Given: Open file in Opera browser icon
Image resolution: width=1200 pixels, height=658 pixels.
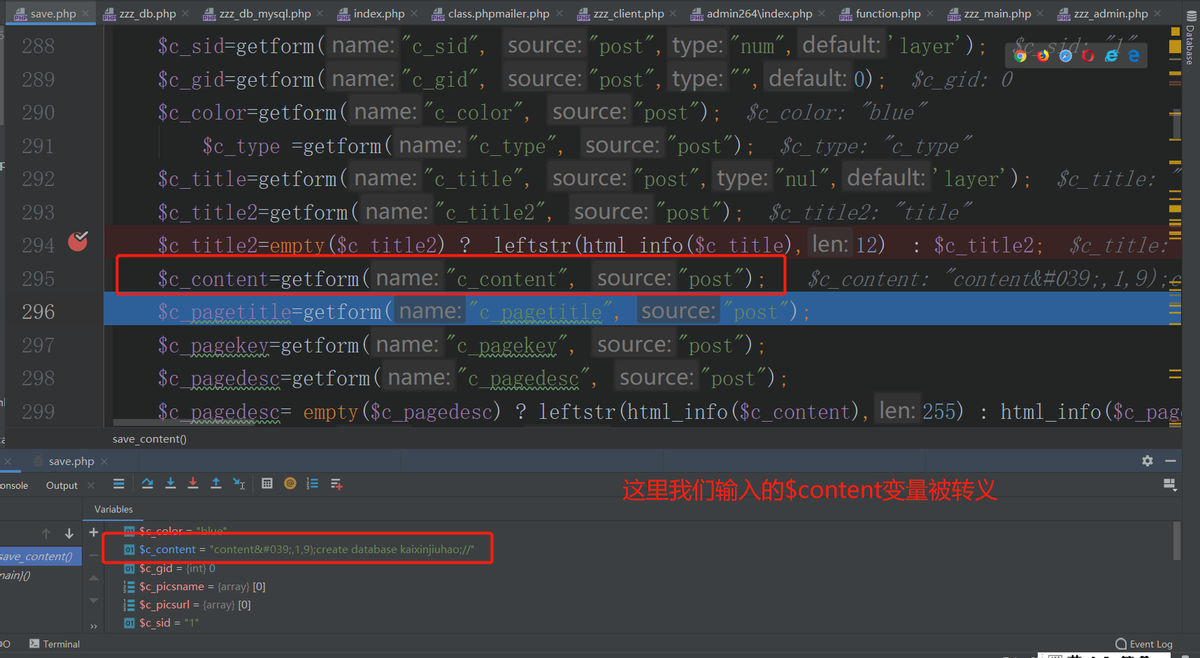Looking at the screenshot, I should [1089, 56].
